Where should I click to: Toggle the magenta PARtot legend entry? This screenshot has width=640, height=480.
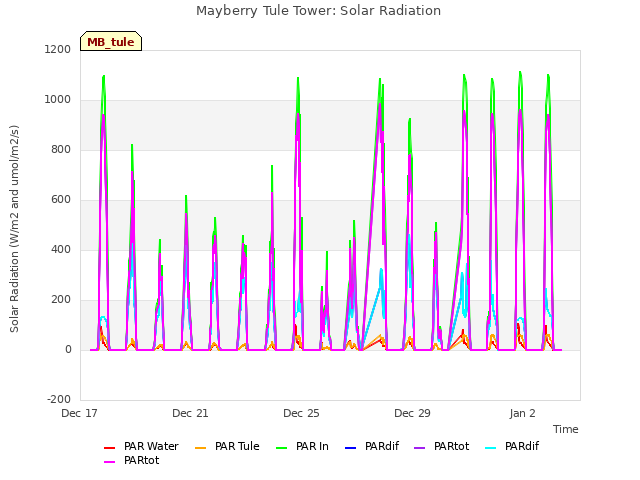pyautogui.click(x=131, y=460)
